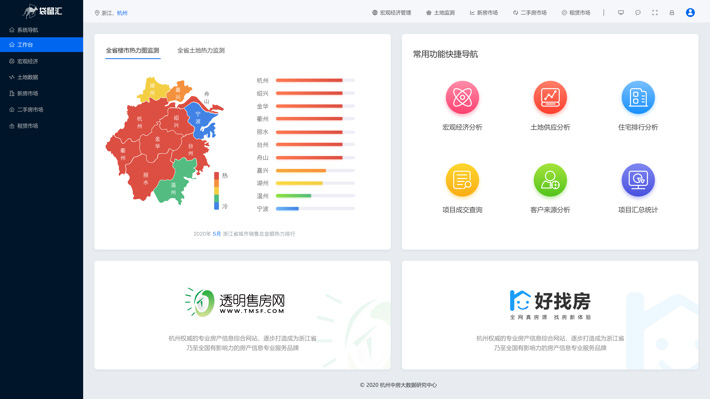This screenshot has width=710, height=399.
Task: Open the 项目汇总统计 shortcut icon
Action: [x=638, y=180]
